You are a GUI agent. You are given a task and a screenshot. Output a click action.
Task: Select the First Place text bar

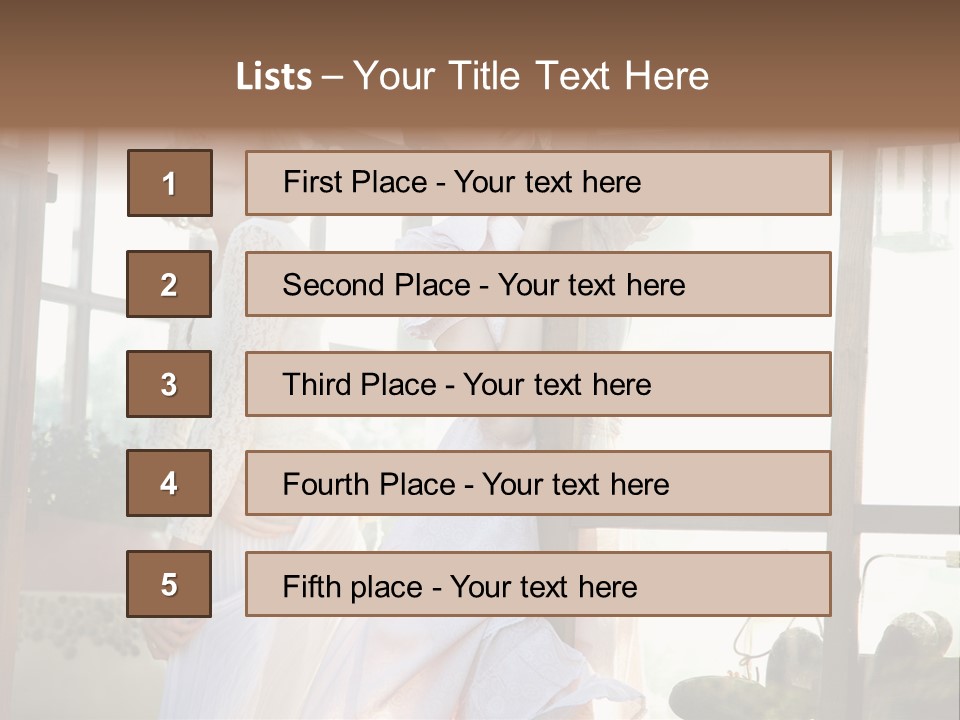(x=538, y=183)
